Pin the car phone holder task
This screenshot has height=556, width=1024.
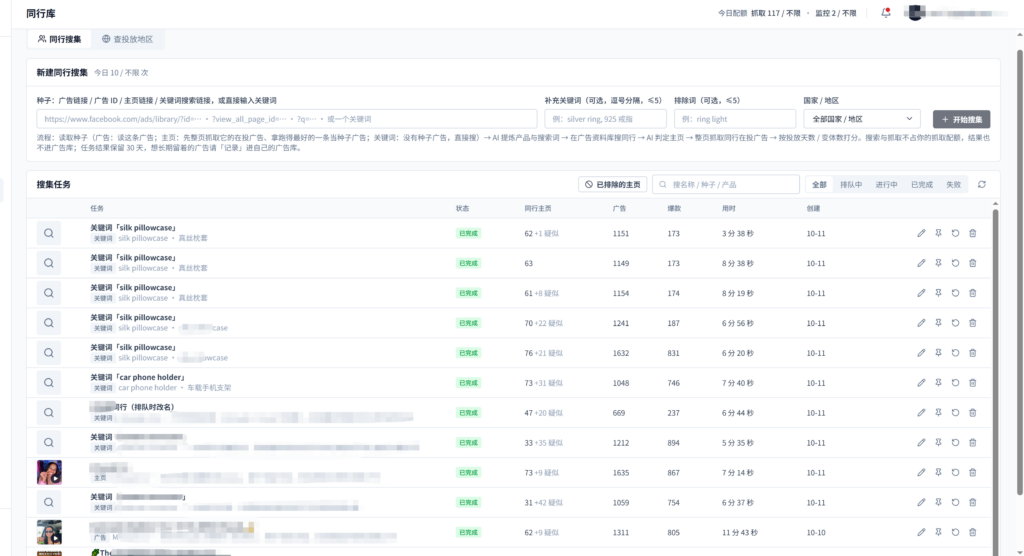tap(938, 383)
